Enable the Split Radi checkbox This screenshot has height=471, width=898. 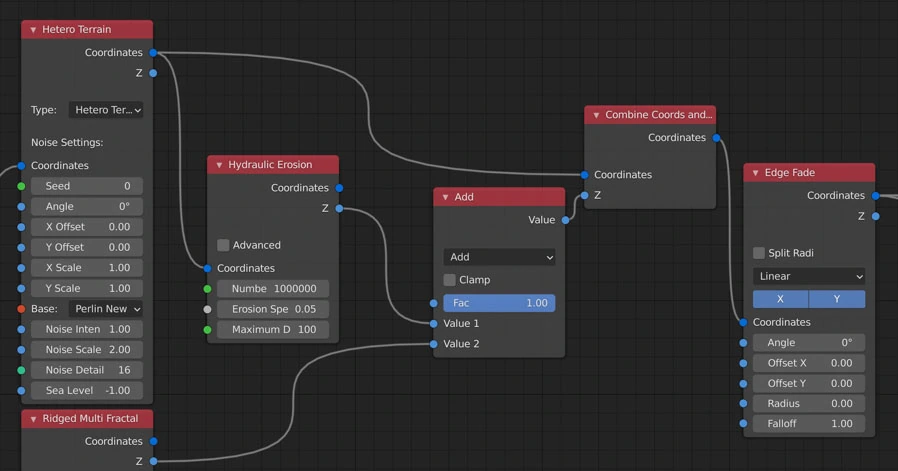759,253
